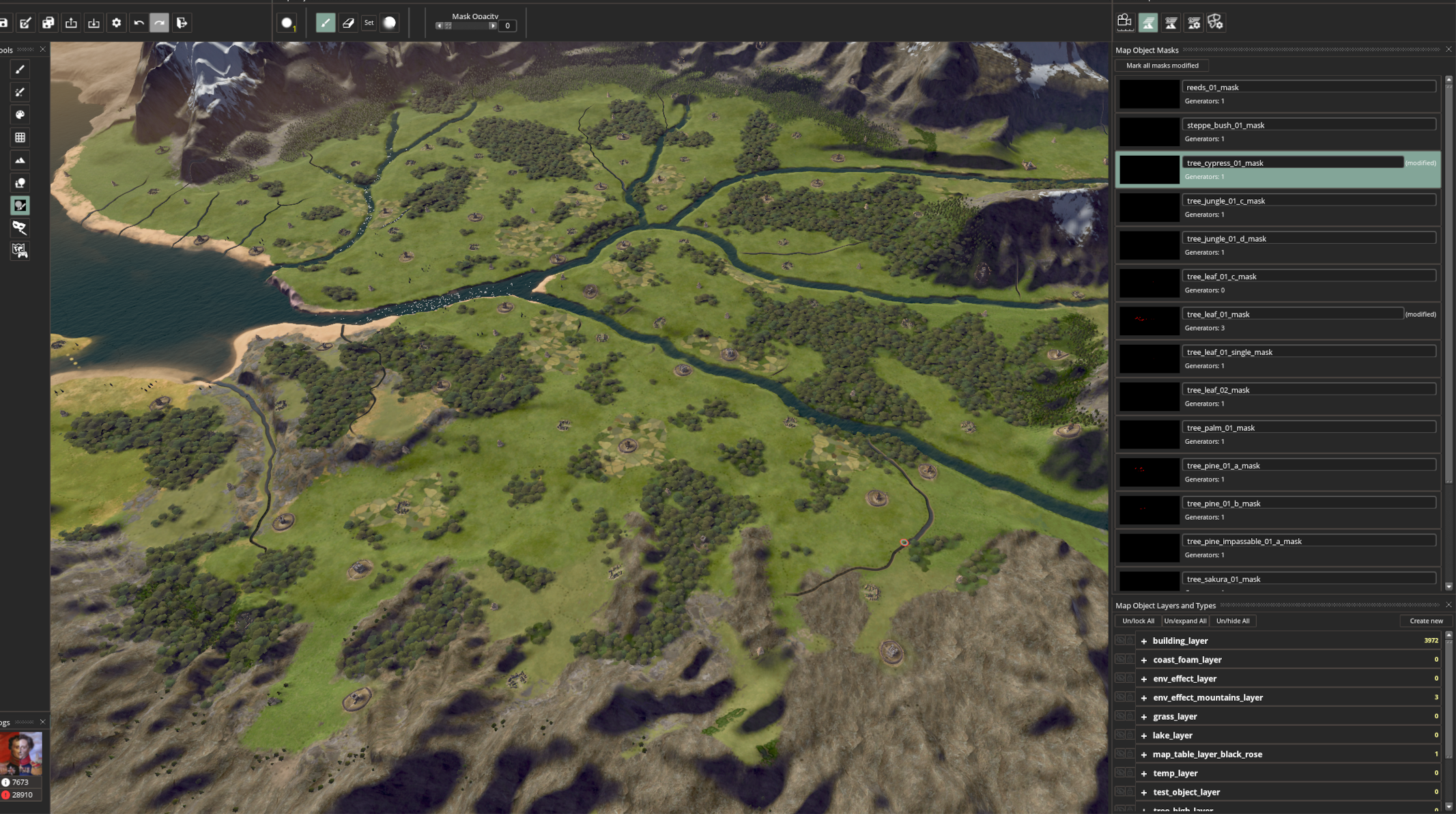Click the export upload icon
Viewport: 1456px width, 814px height.
click(71, 23)
